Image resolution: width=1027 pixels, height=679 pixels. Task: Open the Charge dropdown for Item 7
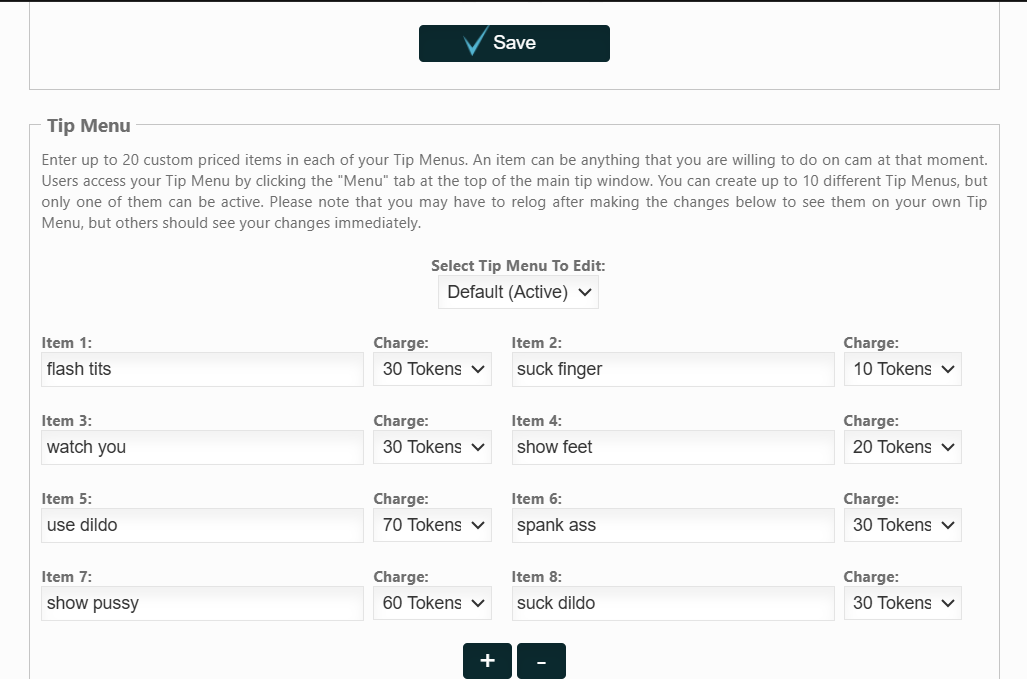[x=432, y=603]
